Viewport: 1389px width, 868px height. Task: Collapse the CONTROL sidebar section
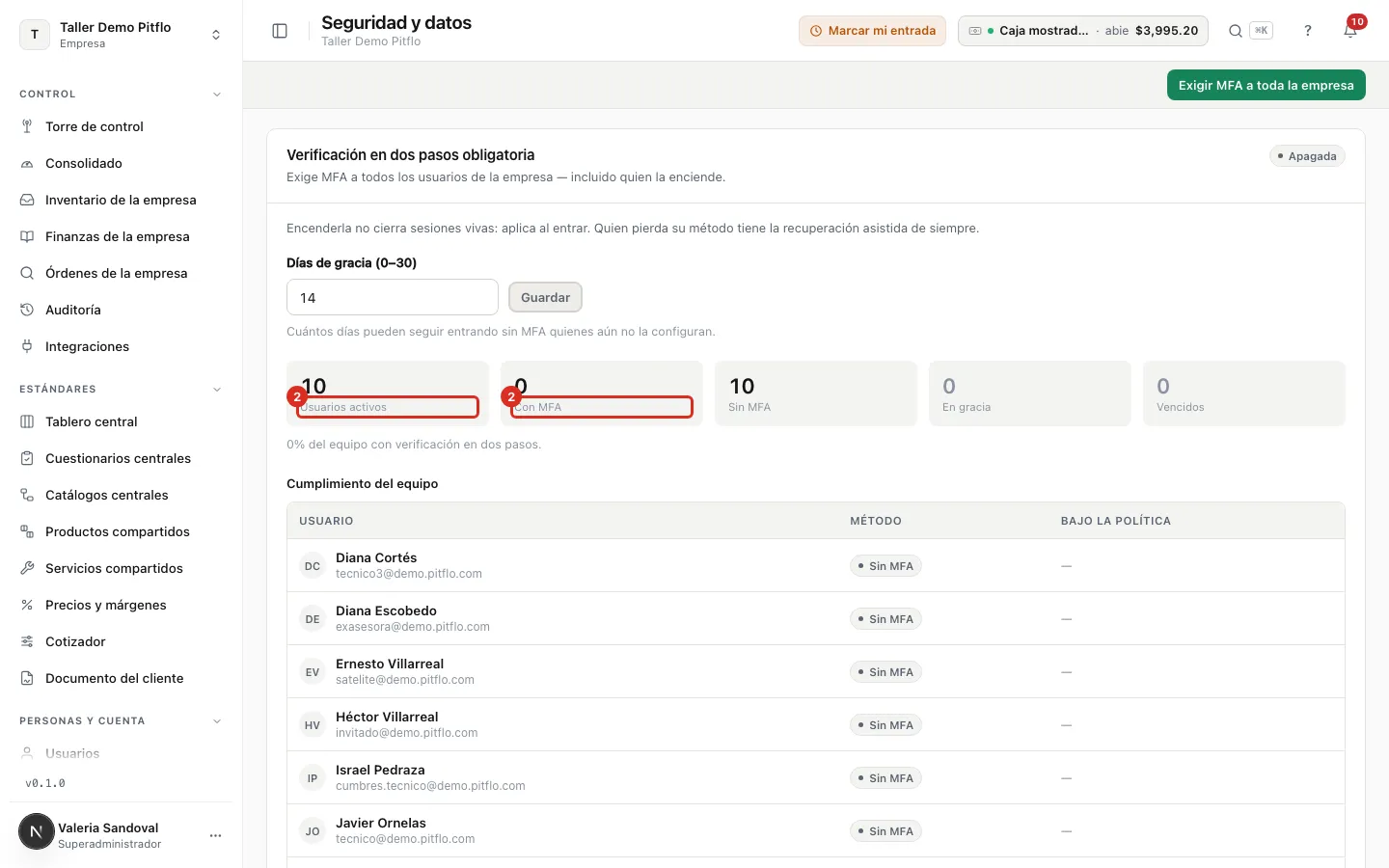(217, 95)
